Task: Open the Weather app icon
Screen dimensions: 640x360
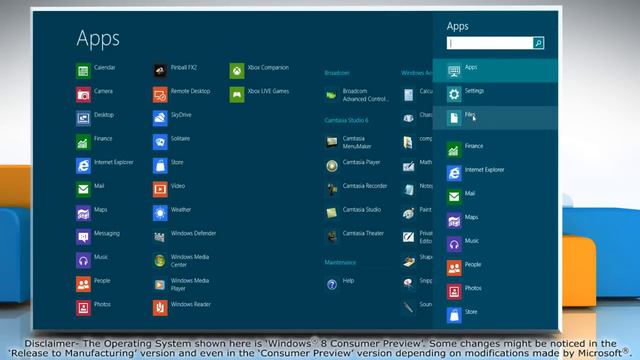Action: 160,213
